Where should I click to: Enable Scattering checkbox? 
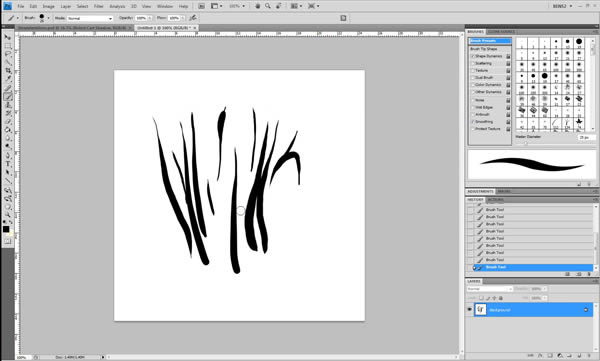[473, 64]
